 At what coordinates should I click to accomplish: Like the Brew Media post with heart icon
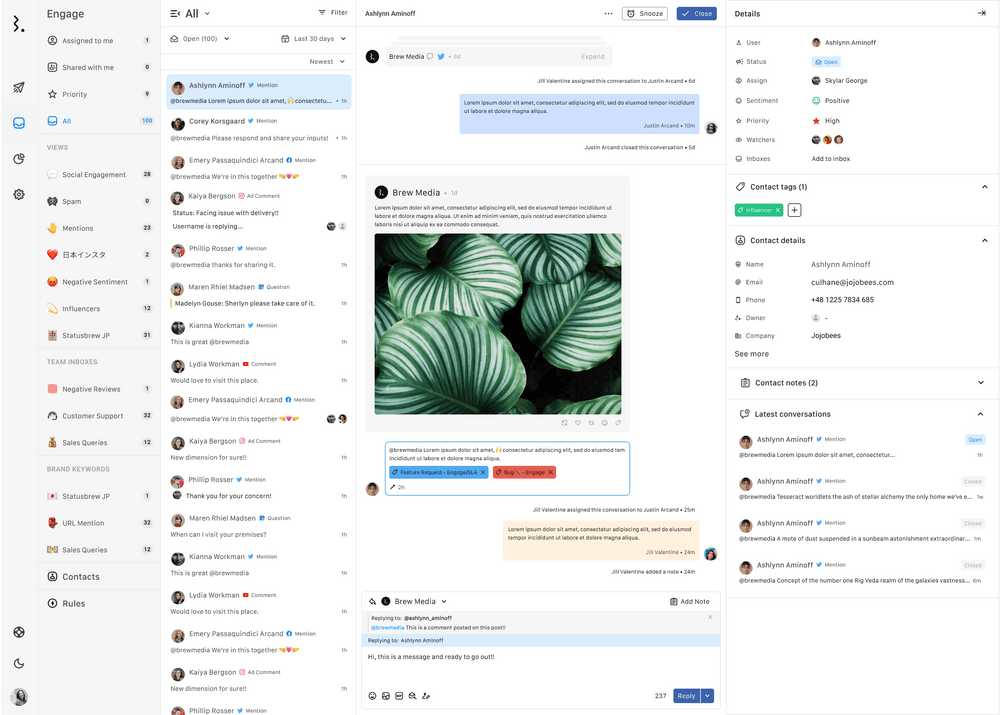coord(577,423)
